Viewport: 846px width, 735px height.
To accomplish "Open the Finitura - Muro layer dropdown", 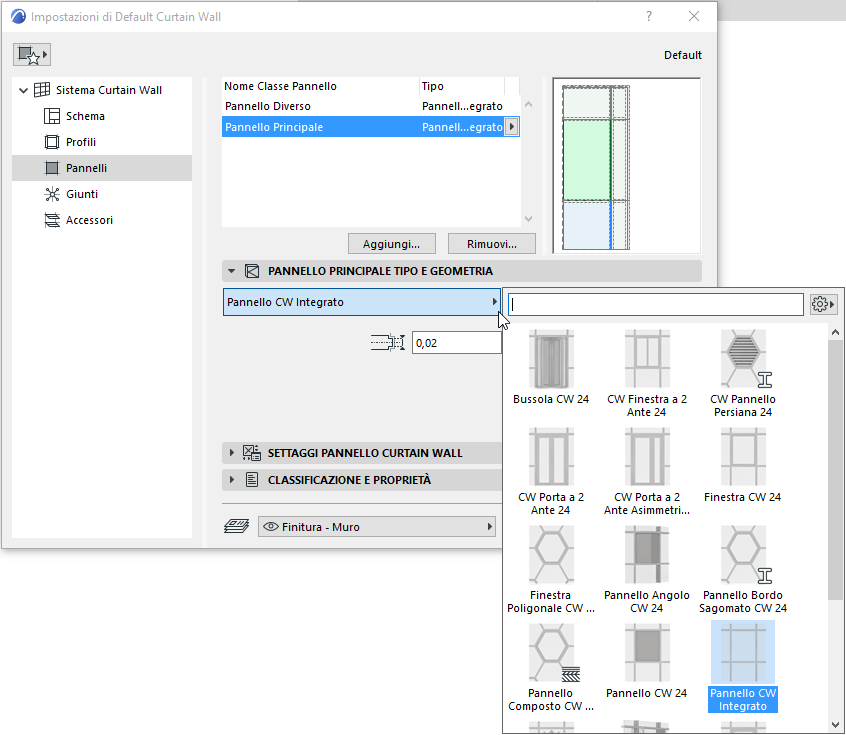I will 377,527.
